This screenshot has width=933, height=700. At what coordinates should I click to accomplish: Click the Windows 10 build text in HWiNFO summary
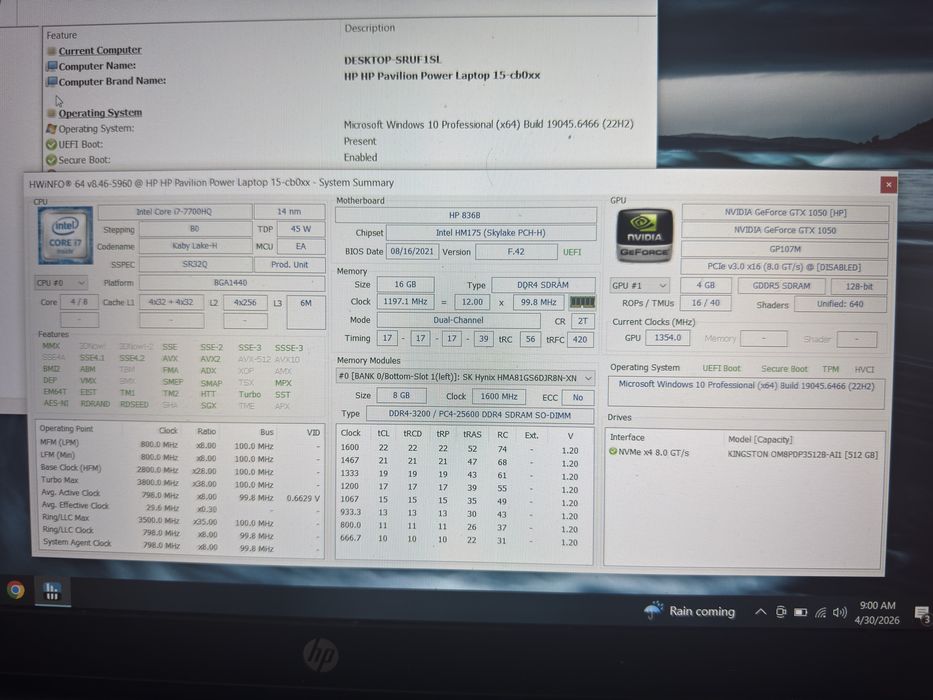(x=746, y=385)
